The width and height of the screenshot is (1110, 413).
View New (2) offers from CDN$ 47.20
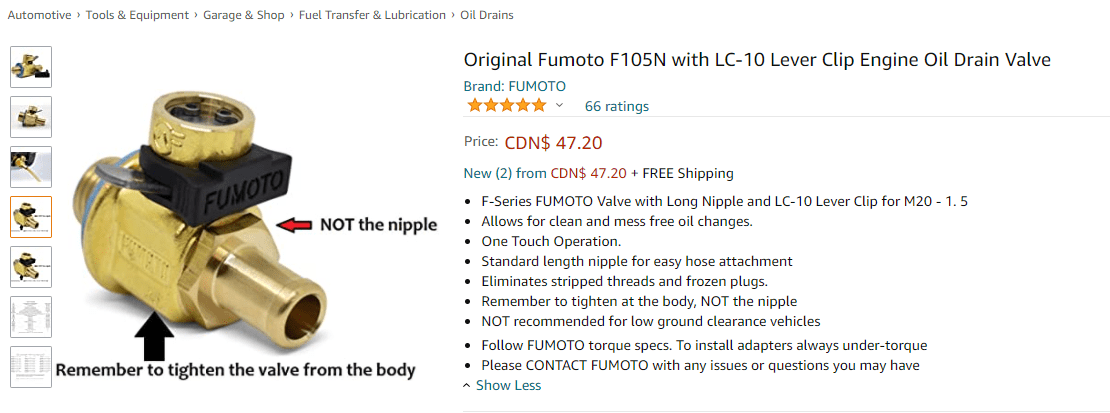point(545,173)
